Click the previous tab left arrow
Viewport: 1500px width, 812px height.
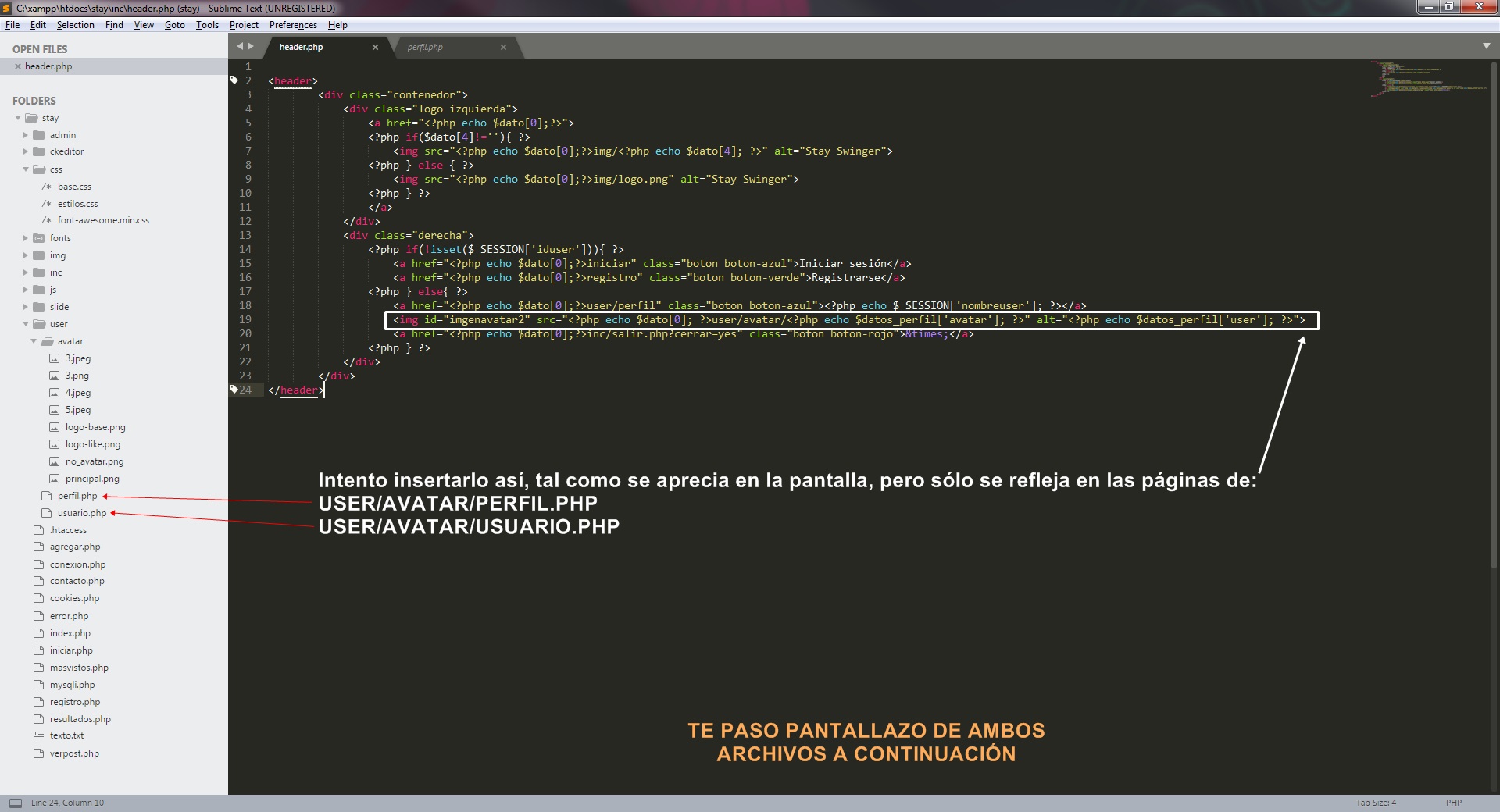[x=241, y=47]
